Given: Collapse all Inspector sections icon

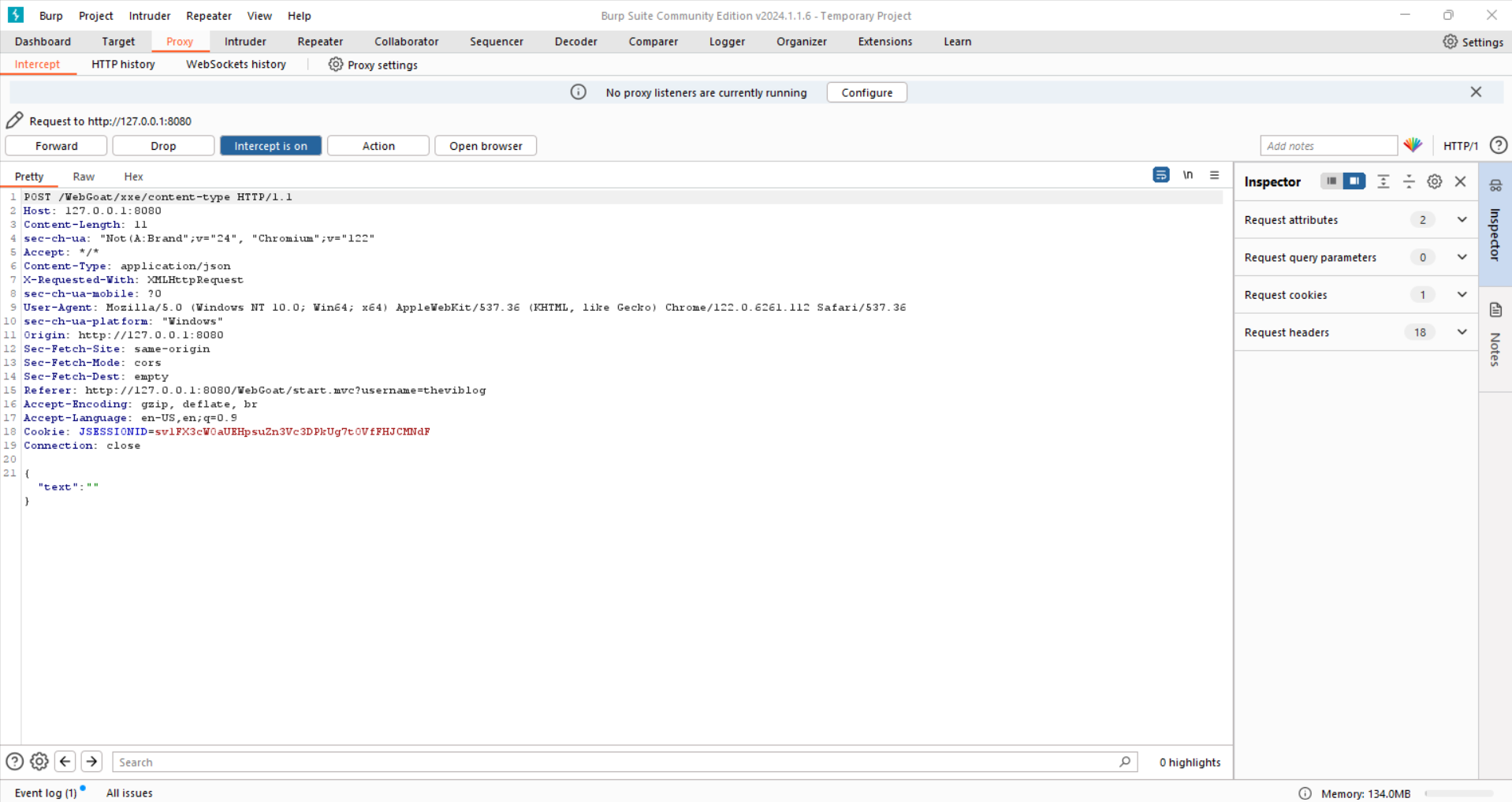Looking at the screenshot, I should click(x=1409, y=181).
